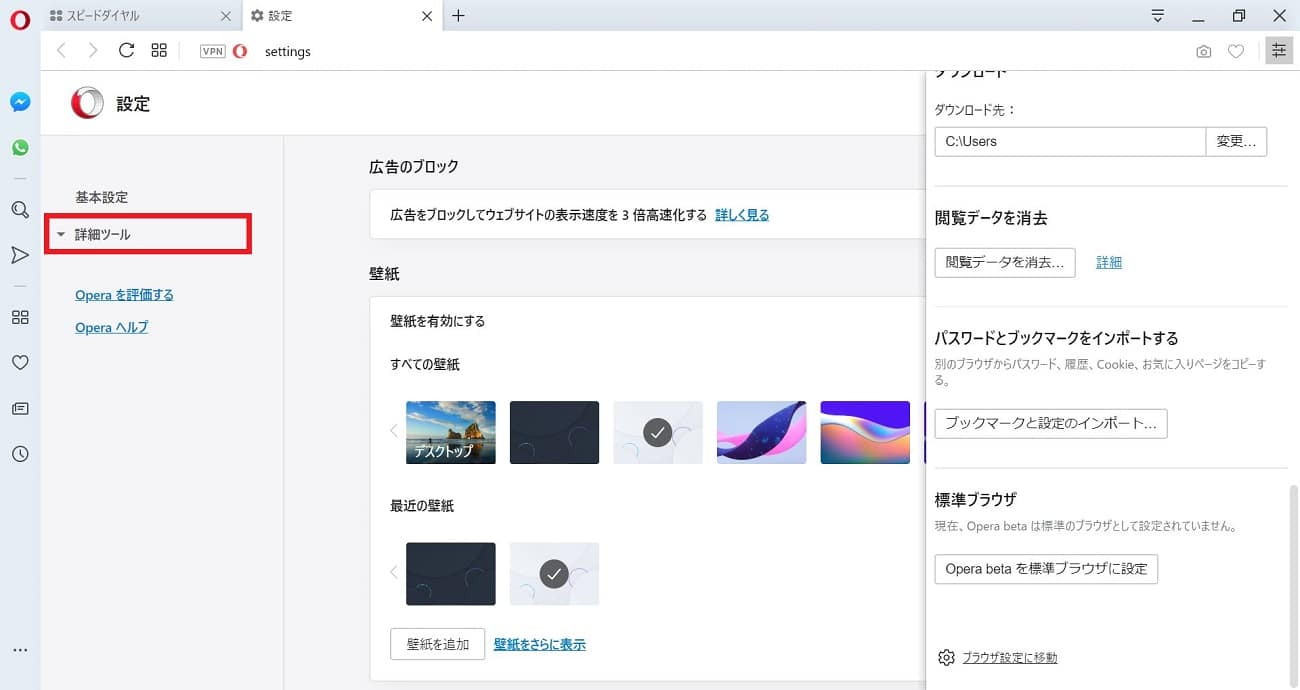
Task: Click the download path input field
Action: coord(1070,142)
